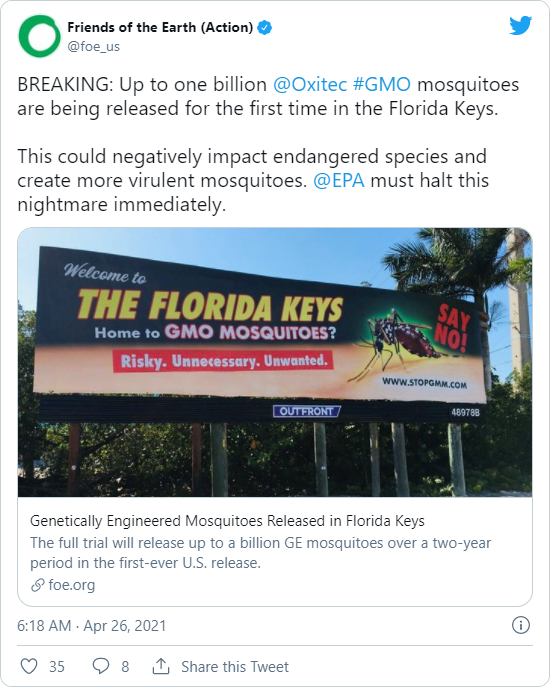
Task: Click the chain link icon beside foe.org
Action: pyautogui.click(x=38, y=585)
